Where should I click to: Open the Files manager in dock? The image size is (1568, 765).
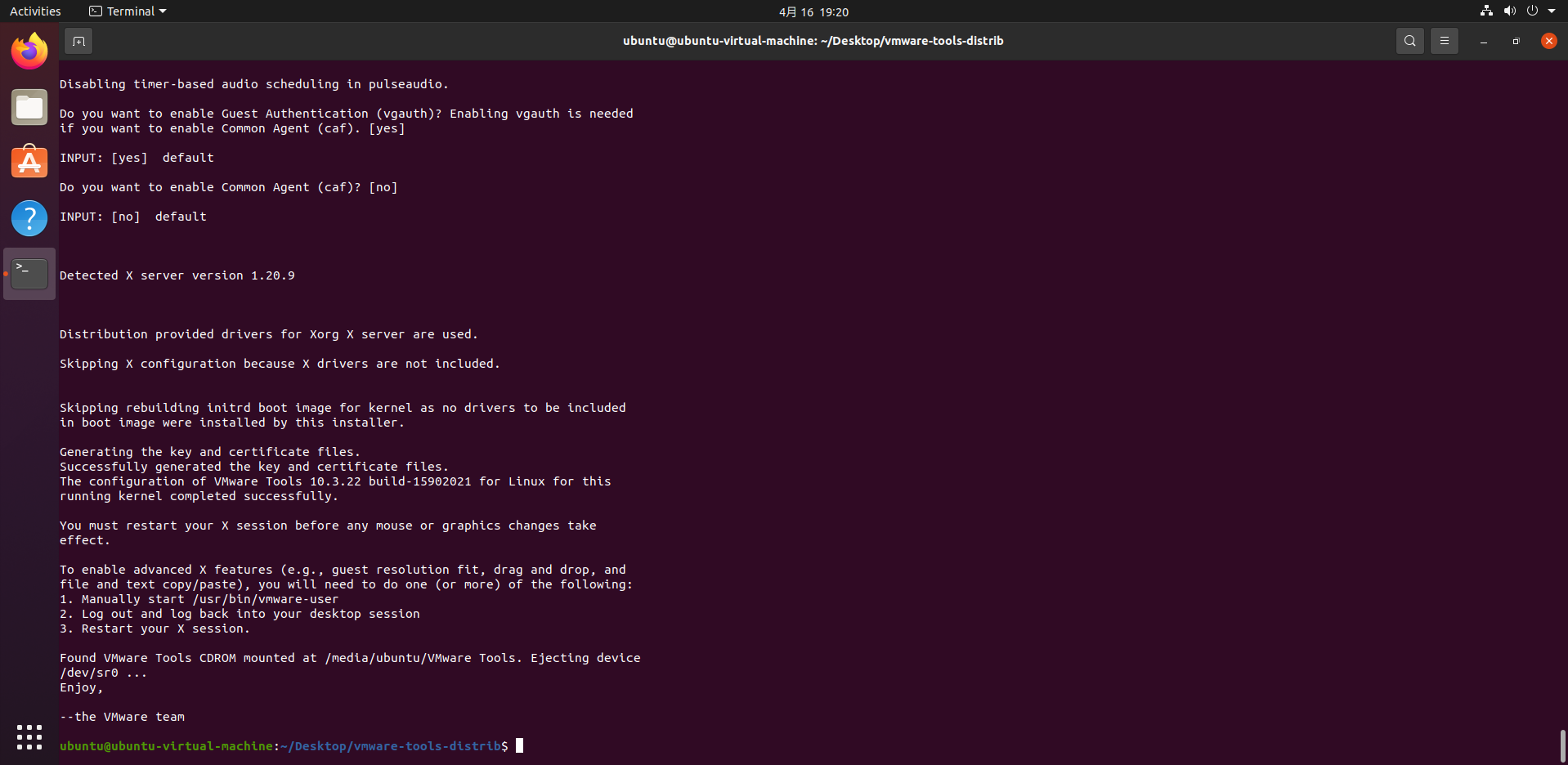[29, 107]
